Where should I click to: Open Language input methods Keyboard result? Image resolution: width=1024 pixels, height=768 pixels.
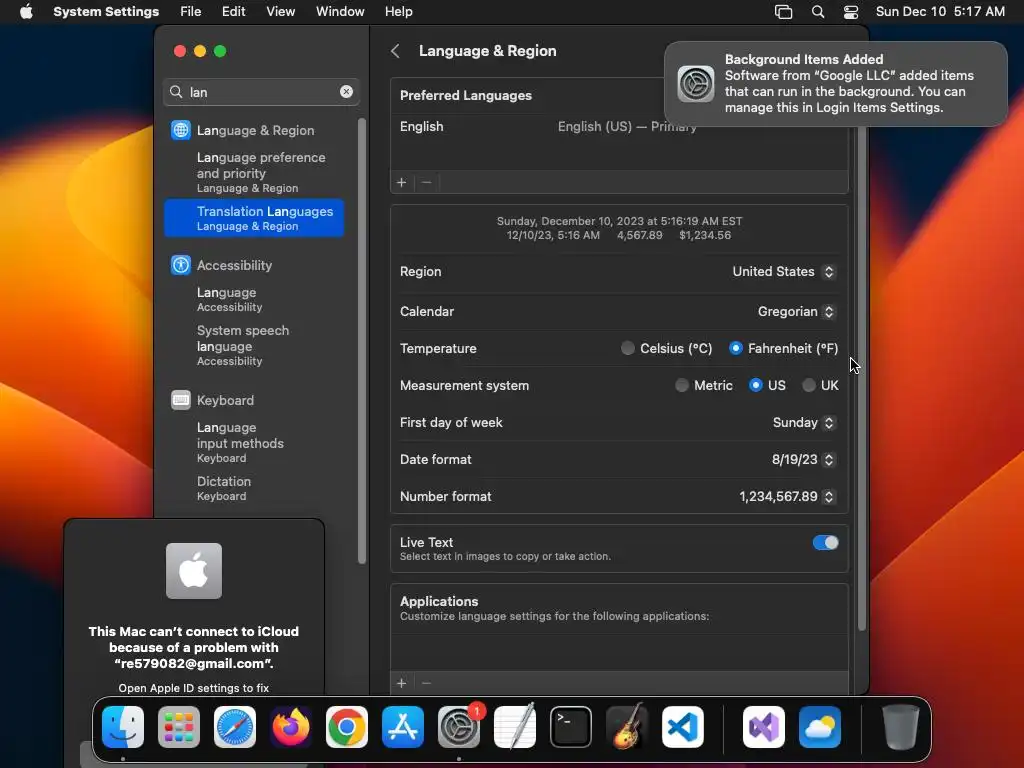pos(254,442)
